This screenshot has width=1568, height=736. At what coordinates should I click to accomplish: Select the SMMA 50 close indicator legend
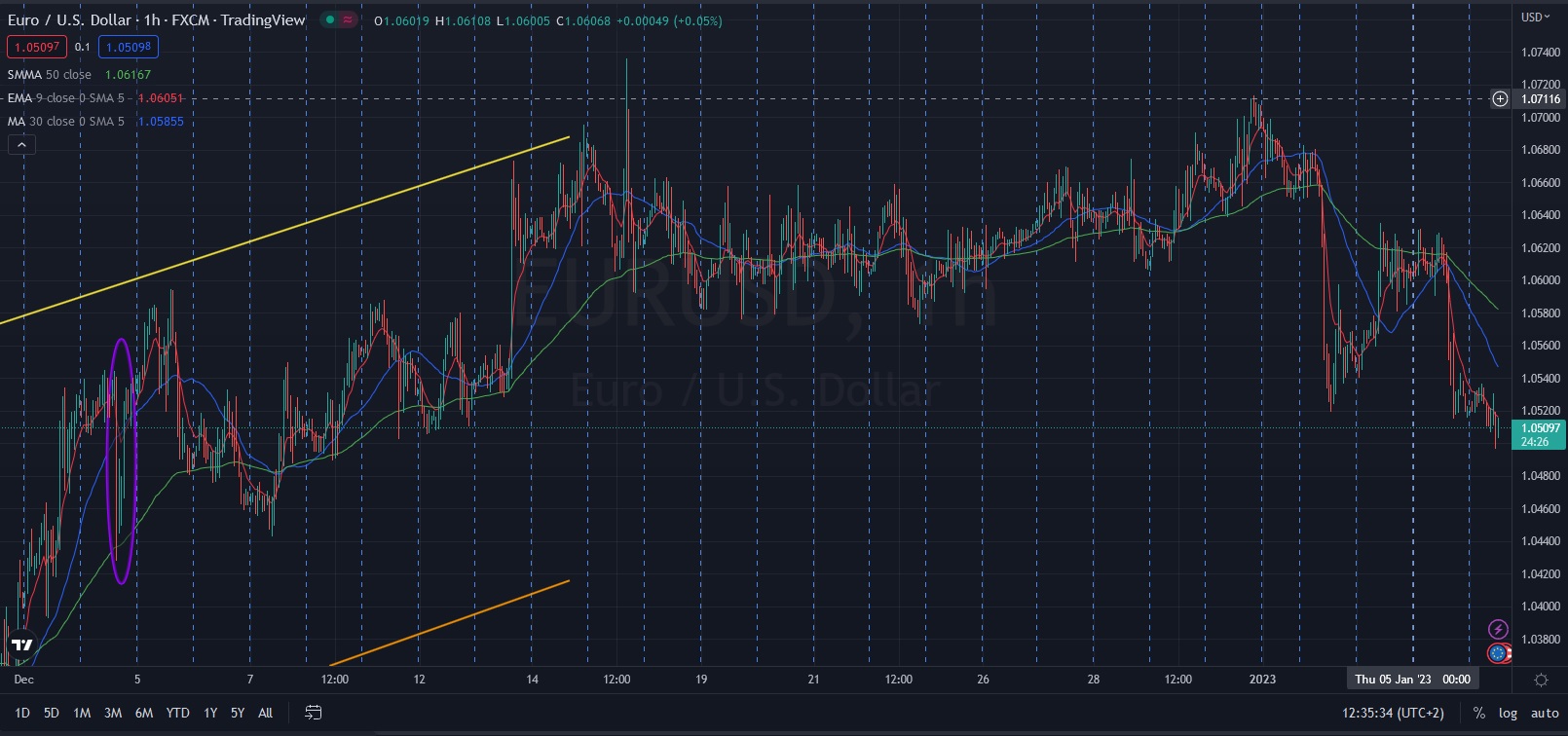50,75
